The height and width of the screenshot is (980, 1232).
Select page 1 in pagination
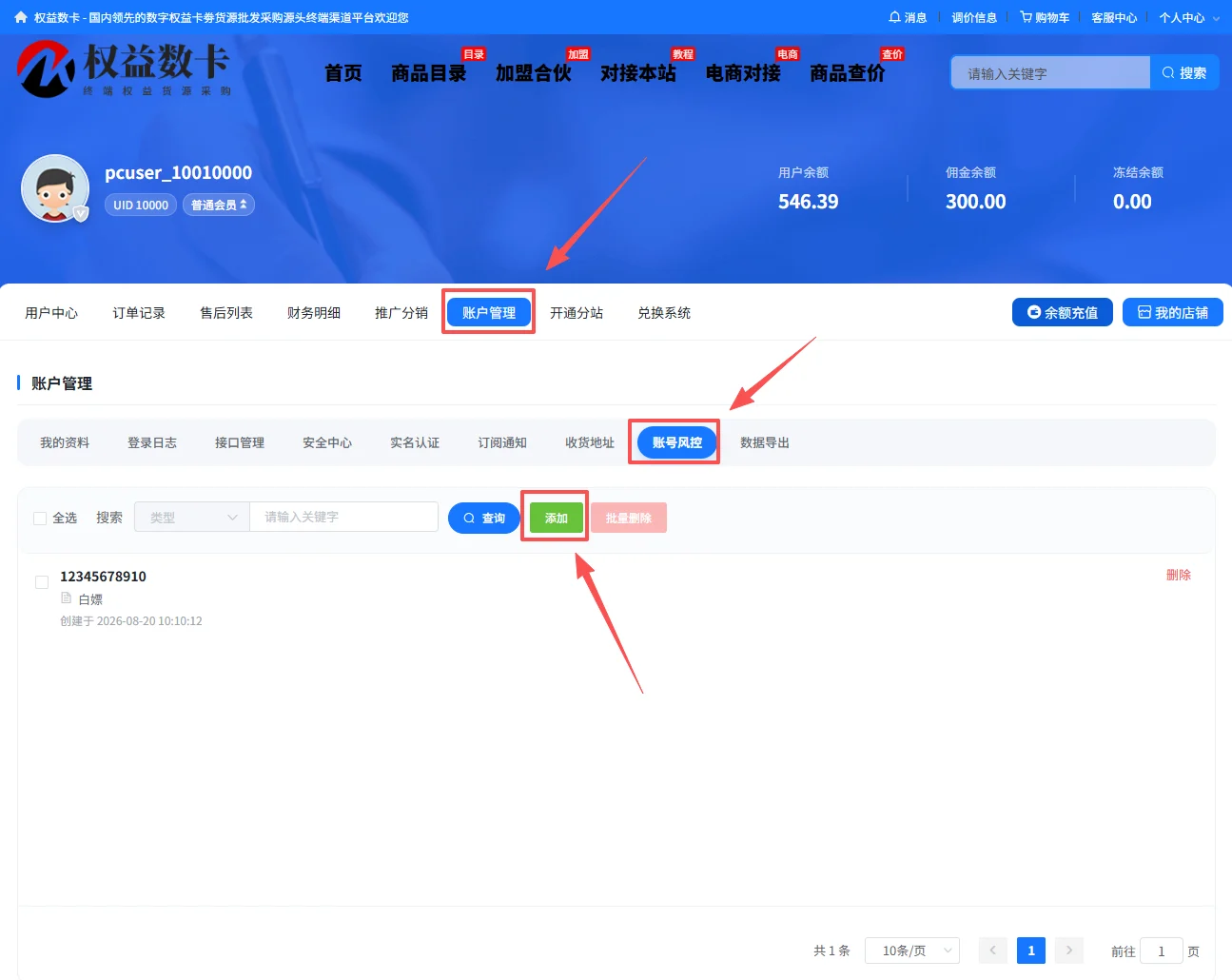click(1031, 951)
